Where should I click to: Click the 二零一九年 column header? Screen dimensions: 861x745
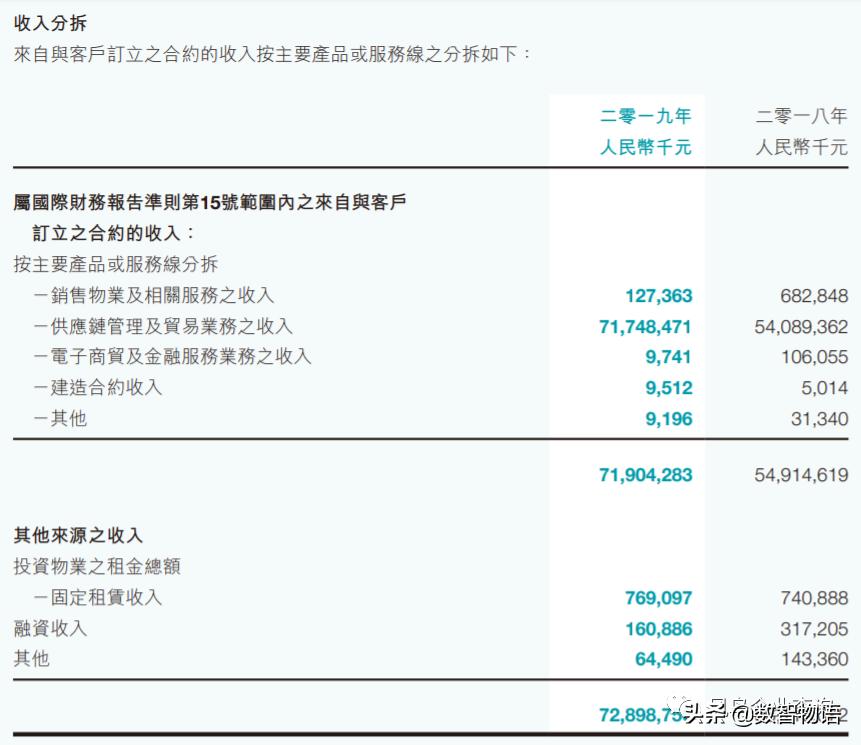pos(645,116)
